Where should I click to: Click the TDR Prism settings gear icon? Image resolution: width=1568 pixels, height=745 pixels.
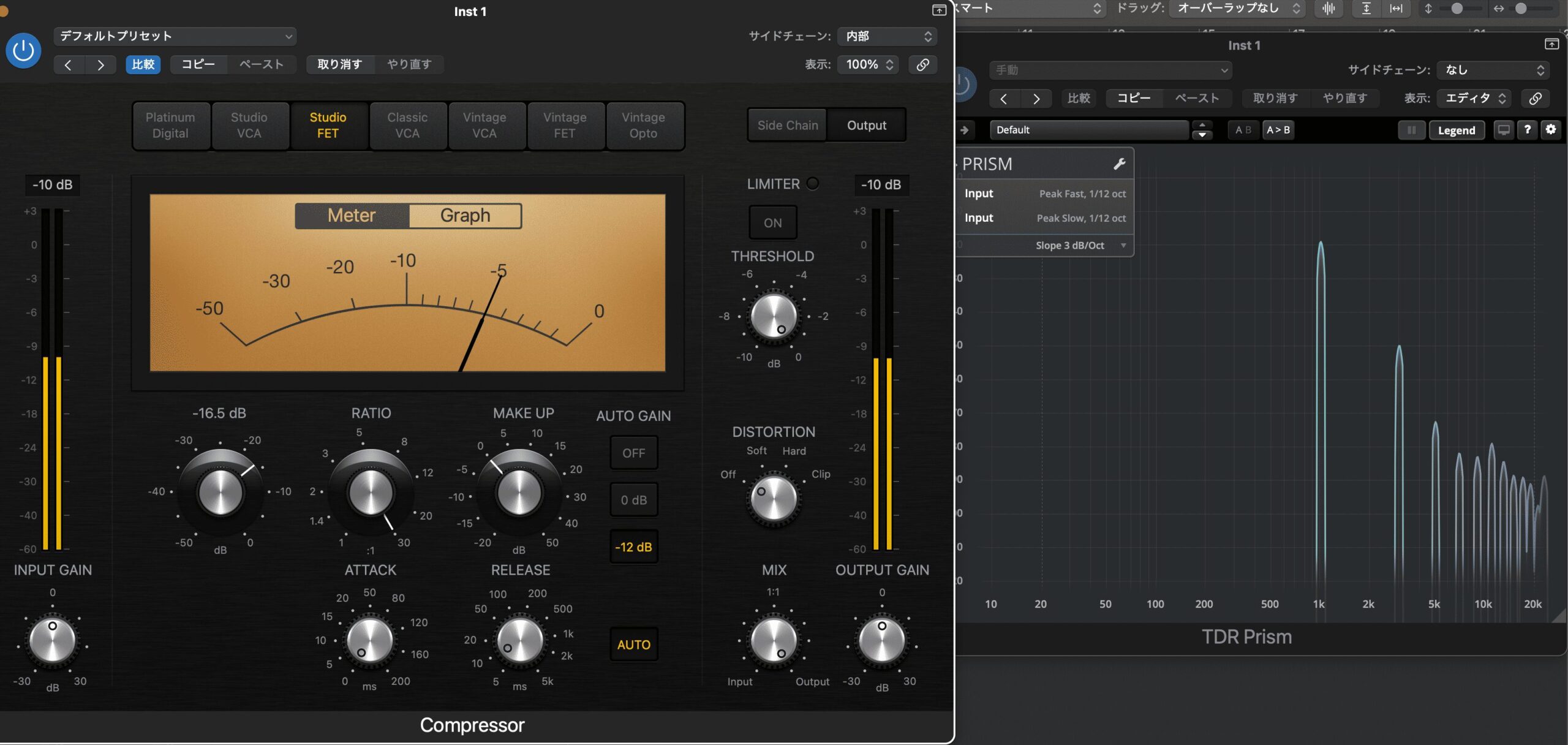point(1550,129)
